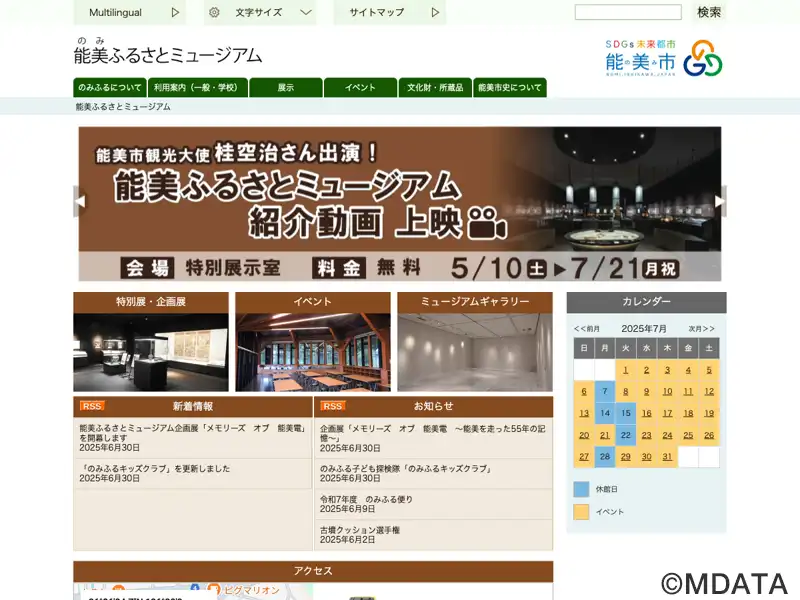Open the RSS feed for 新着情報
The height and width of the screenshot is (600, 800).
[x=92, y=406]
